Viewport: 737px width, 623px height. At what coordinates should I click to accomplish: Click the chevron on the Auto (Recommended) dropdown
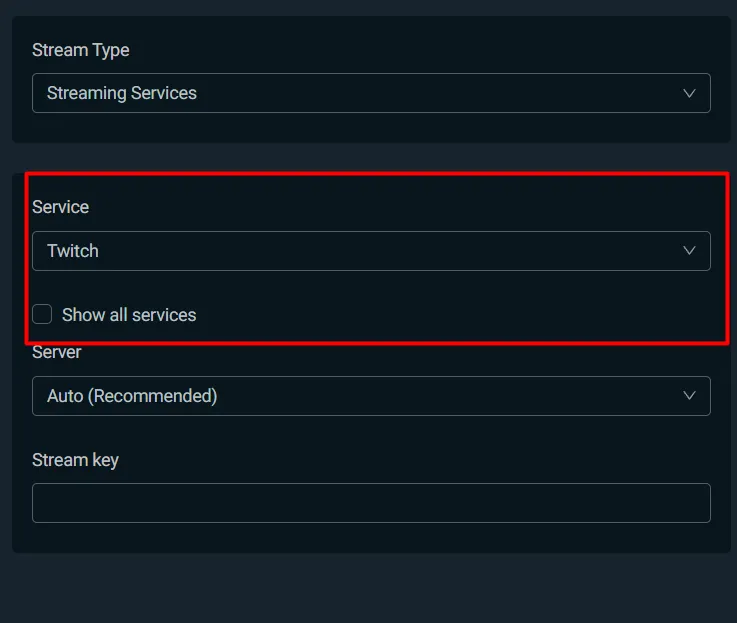[x=689, y=396]
